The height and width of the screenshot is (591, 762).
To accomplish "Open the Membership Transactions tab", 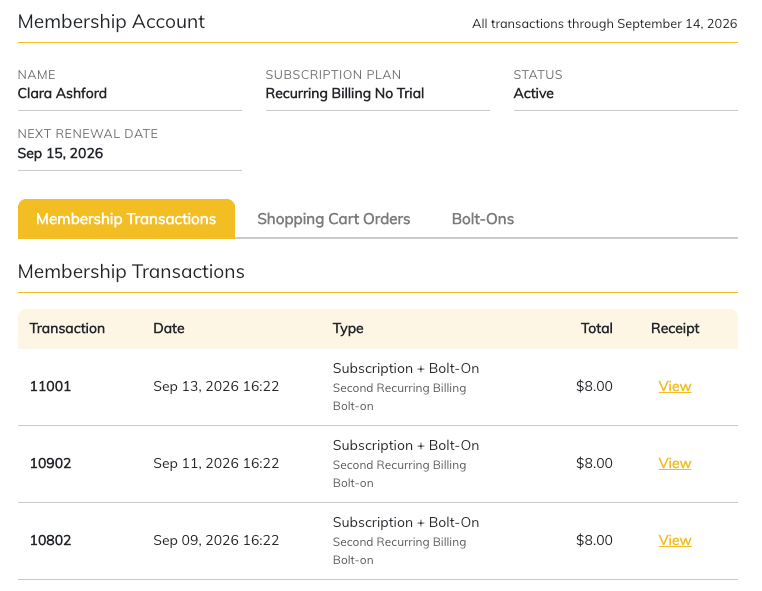I will coord(126,219).
